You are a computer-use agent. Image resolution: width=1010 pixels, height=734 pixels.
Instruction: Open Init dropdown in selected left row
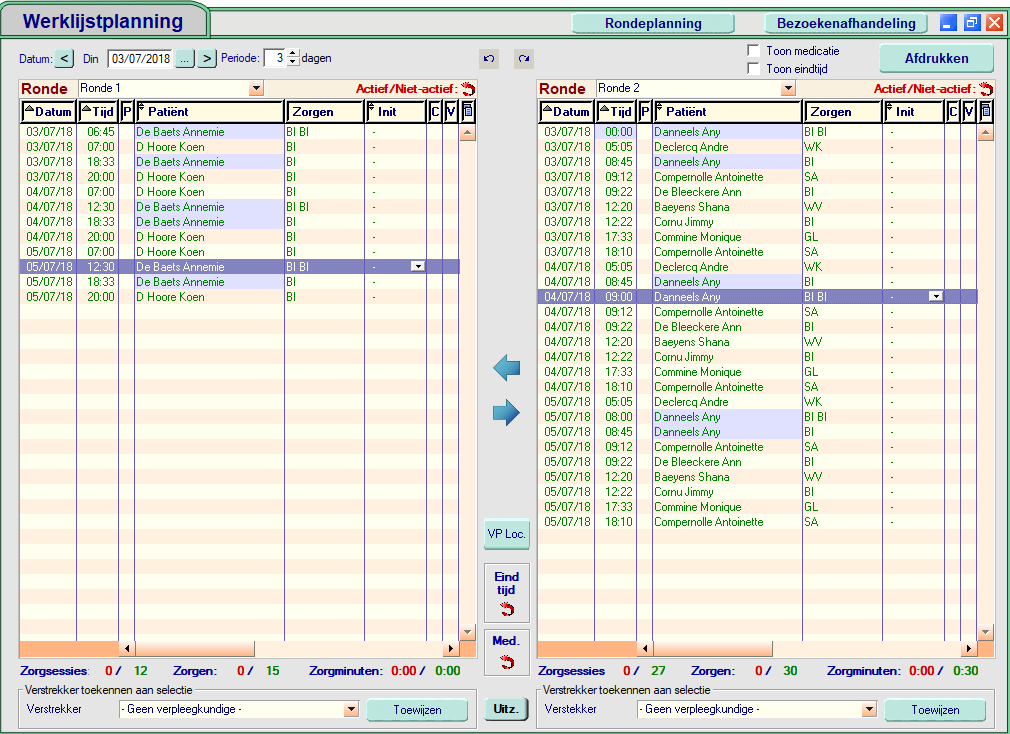tap(418, 267)
